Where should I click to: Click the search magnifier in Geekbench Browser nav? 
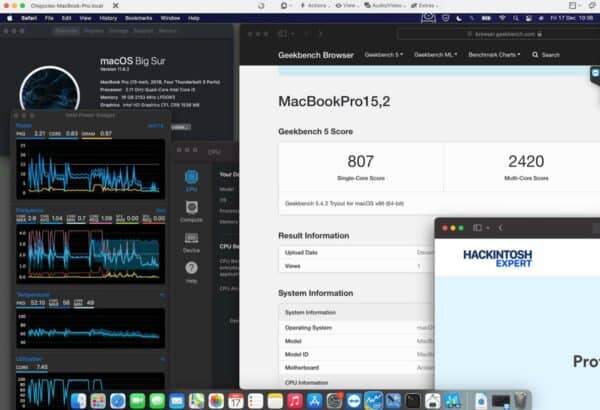tap(535, 55)
